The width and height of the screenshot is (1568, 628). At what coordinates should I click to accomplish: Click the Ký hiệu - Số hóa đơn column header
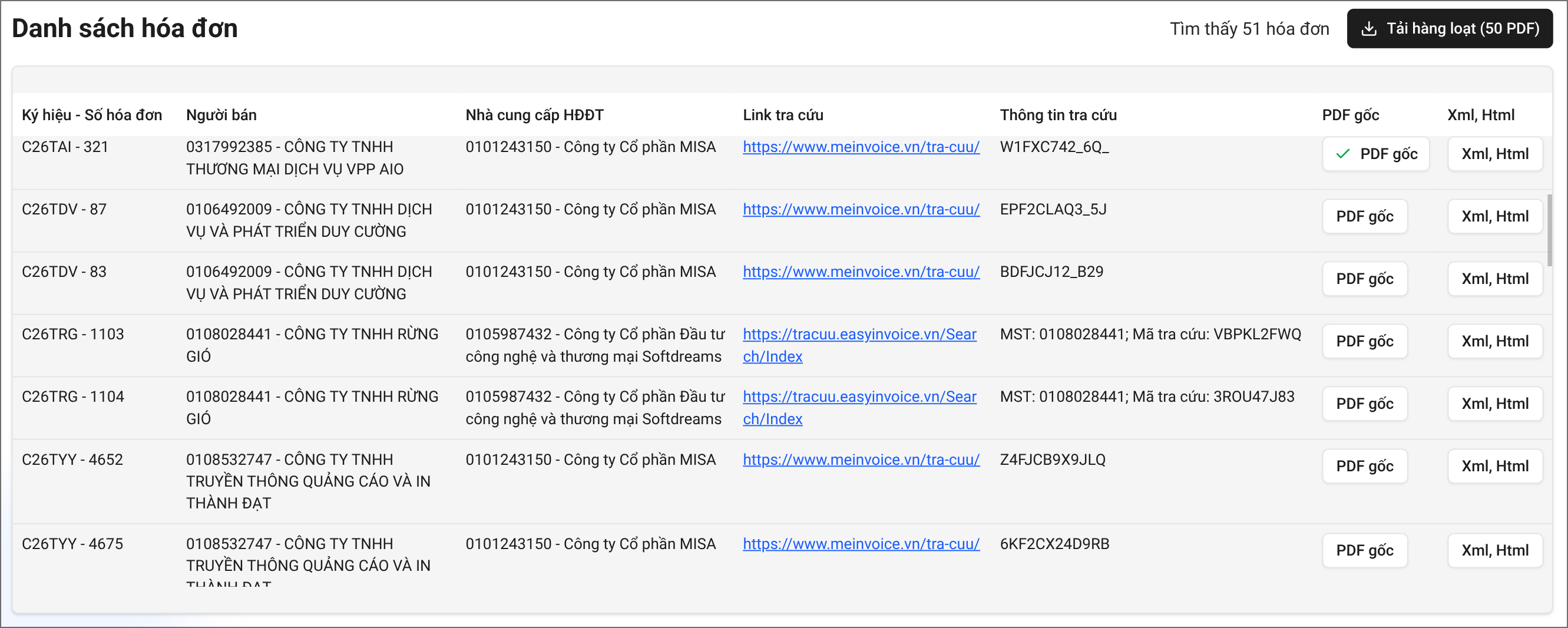(92, 115)
